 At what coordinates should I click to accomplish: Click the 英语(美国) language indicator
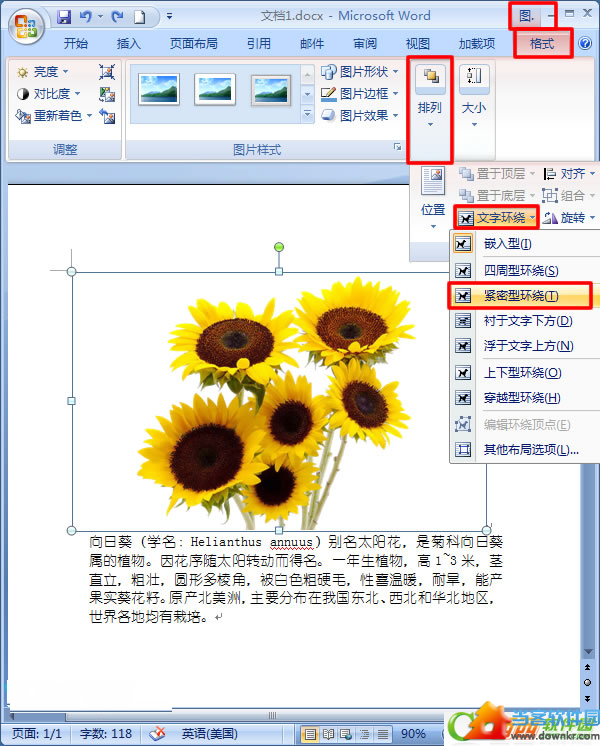click(209, 733)
